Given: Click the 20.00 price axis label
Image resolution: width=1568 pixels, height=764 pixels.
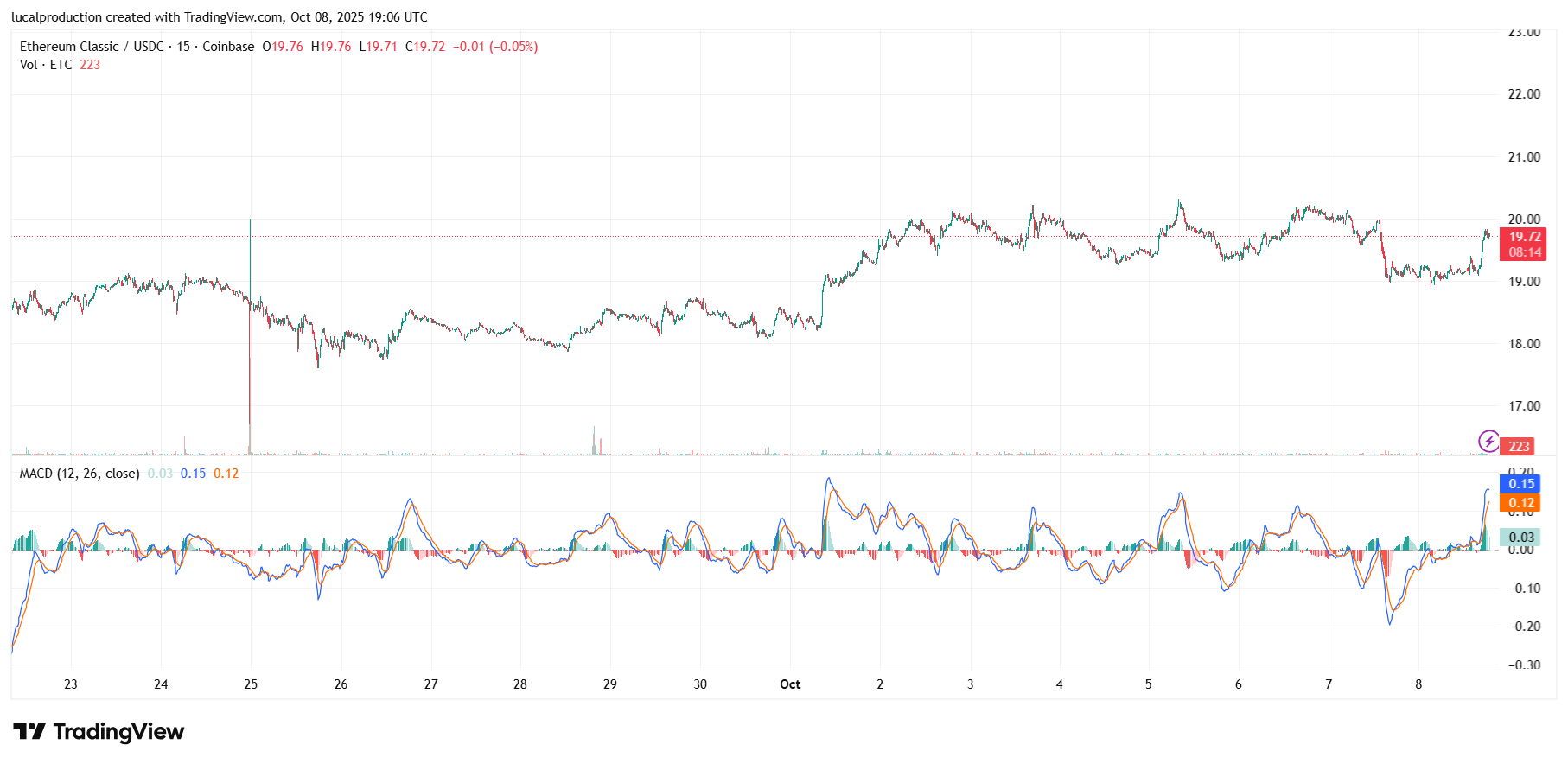Looking at the screenshot, I should point(1524,220).
